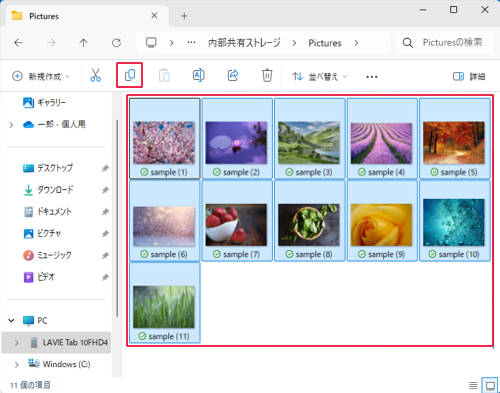Expand chevron after PC icon in address bar
Viewport: 500px width, 393px height.
[x=171, y=43]
